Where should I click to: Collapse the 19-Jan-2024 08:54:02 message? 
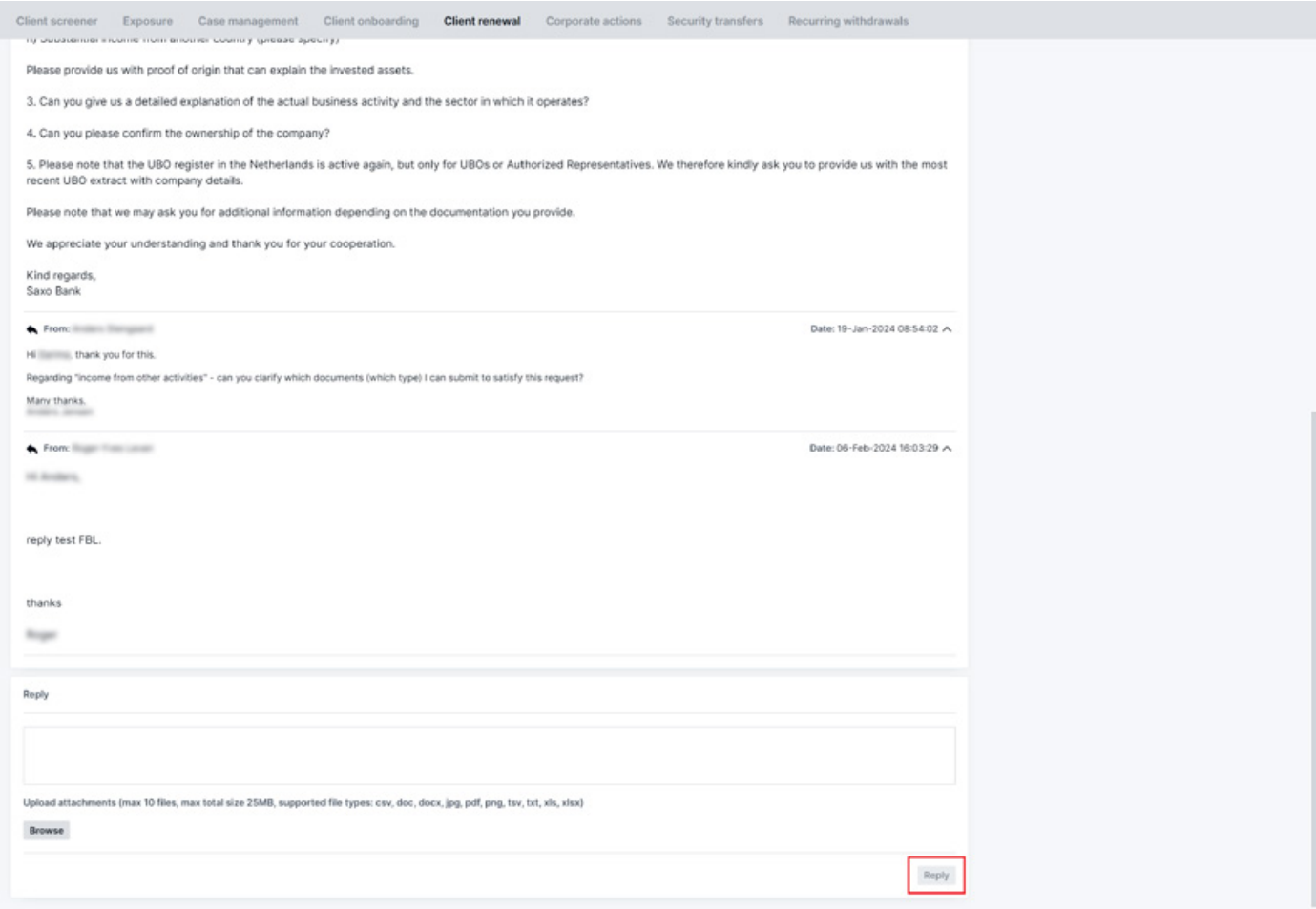[x=947, y=329]
